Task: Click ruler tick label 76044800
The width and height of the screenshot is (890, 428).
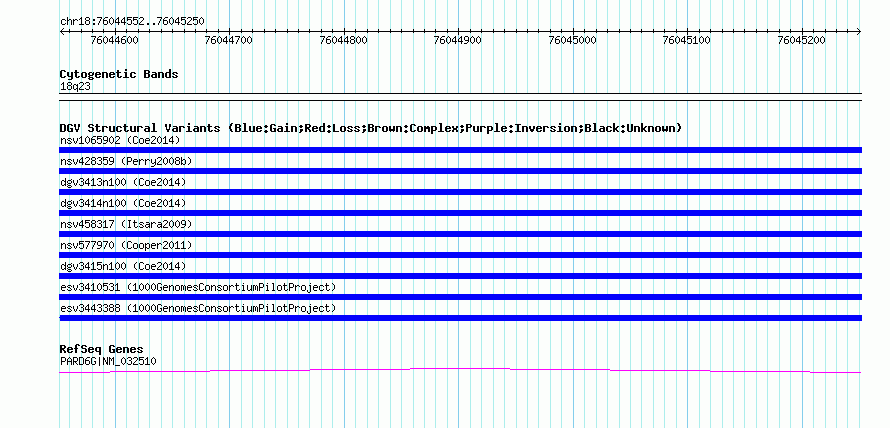Action: 343,40
